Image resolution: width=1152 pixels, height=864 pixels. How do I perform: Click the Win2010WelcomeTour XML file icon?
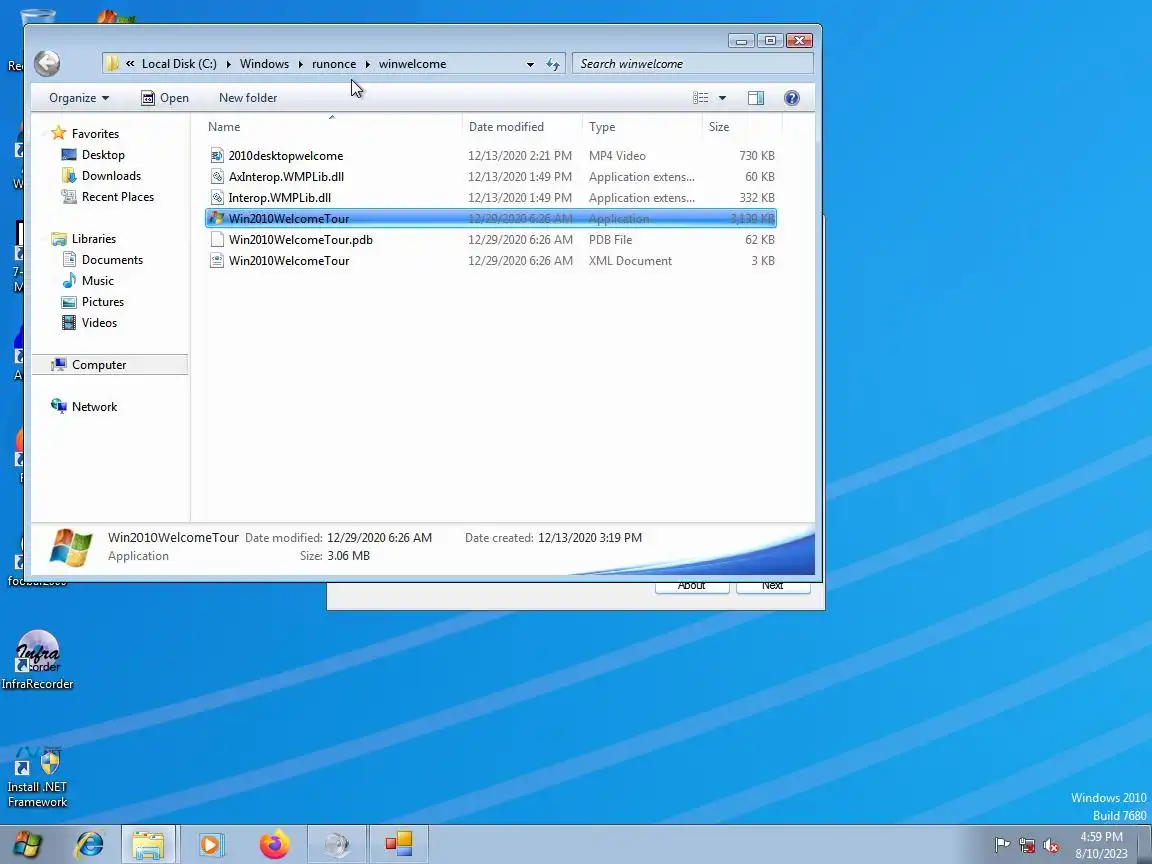point(217,261)
